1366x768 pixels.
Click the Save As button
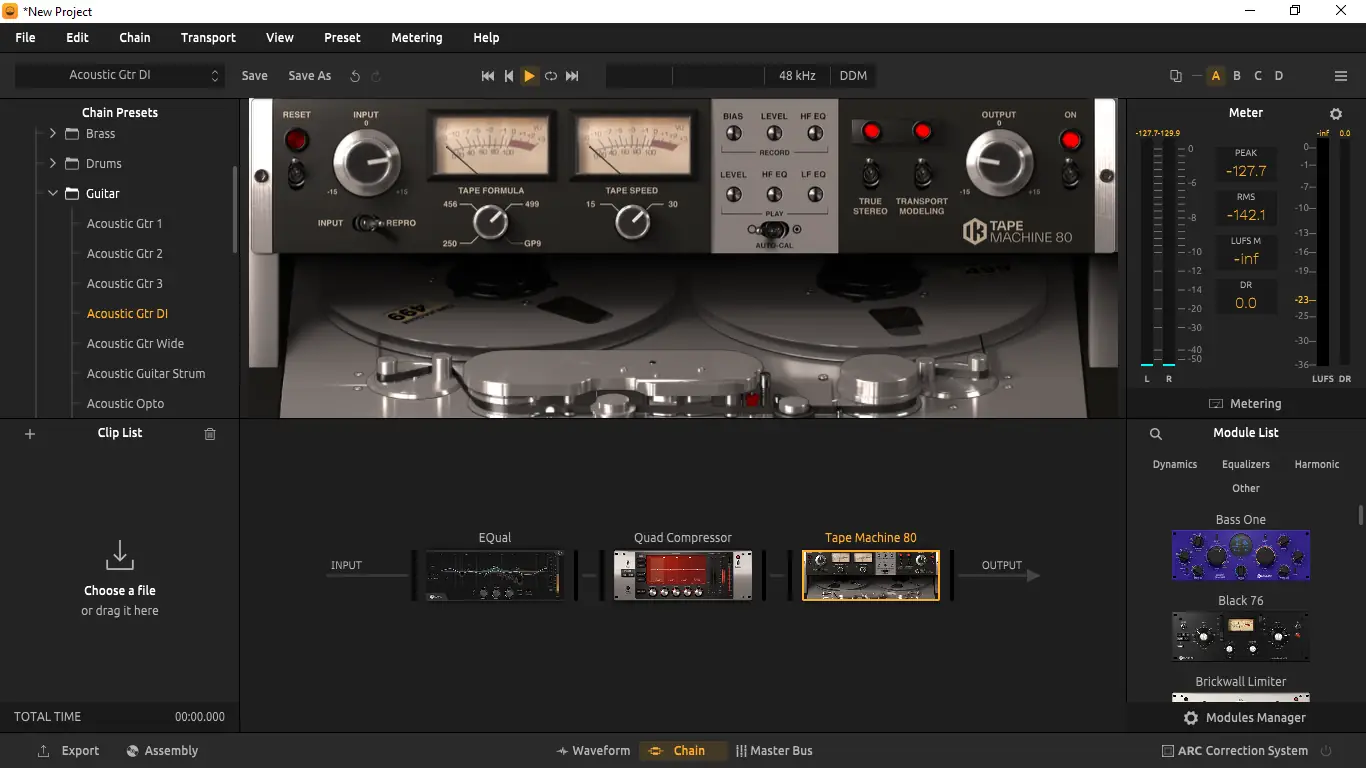click(310, 76)
